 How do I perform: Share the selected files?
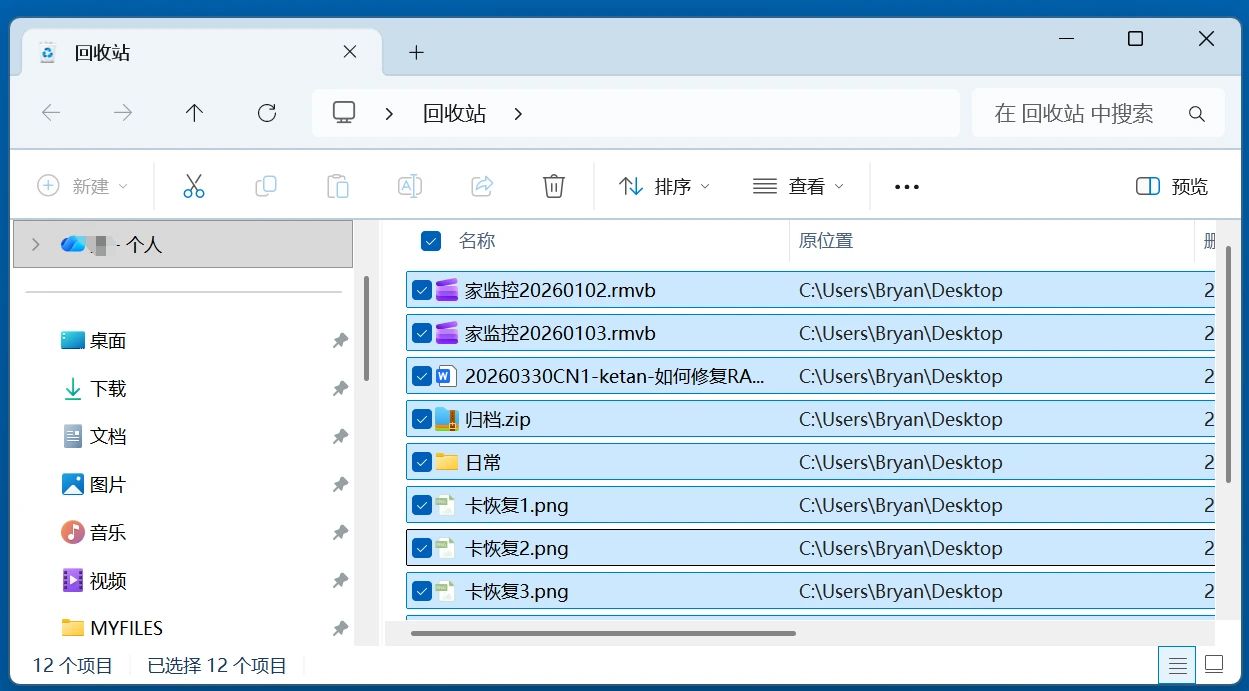(x=481, y=186)
